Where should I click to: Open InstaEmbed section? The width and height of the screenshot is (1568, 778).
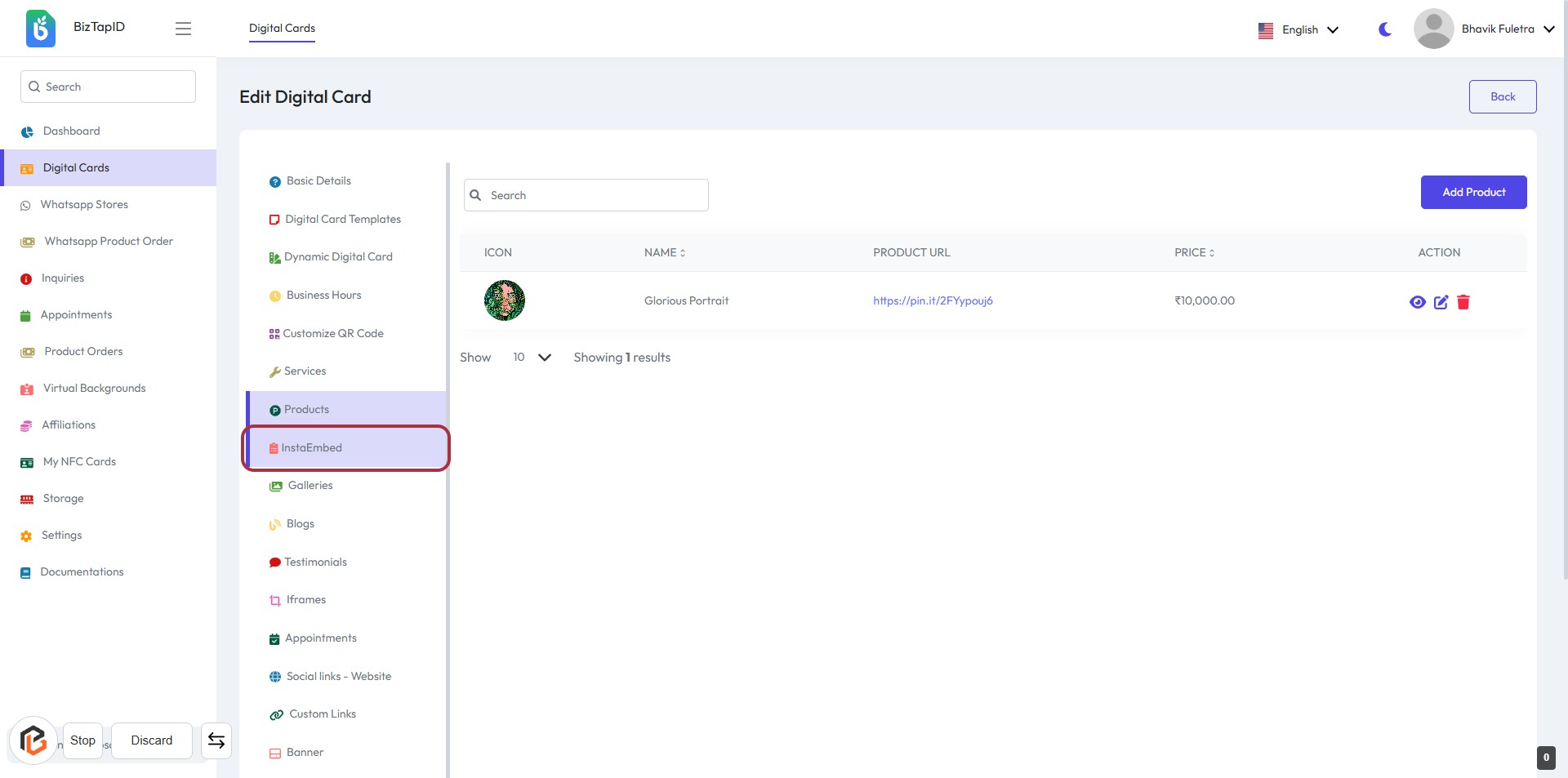pos(312,447)
